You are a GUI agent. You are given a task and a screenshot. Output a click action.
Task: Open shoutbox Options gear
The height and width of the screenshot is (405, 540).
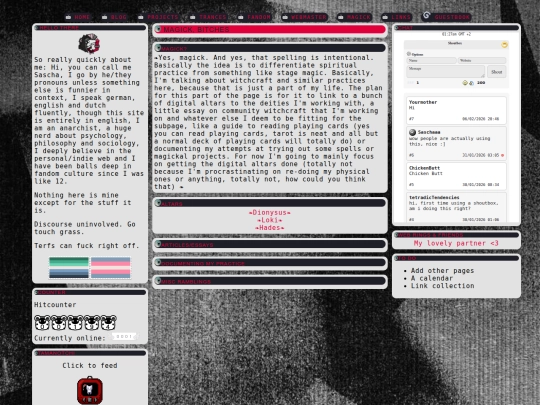[x=409, y=54]
